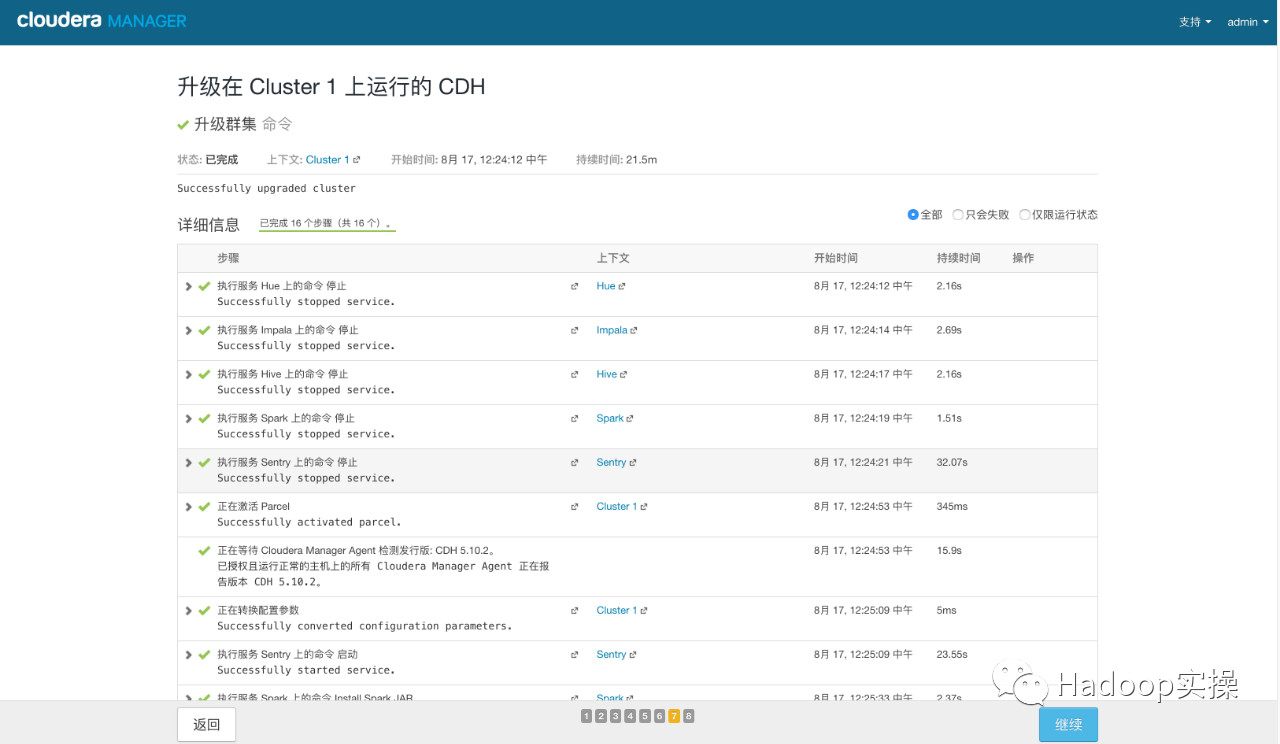Click external icon next to Impala link
This screenshot has height=744, width=1280.
(634, 331)
